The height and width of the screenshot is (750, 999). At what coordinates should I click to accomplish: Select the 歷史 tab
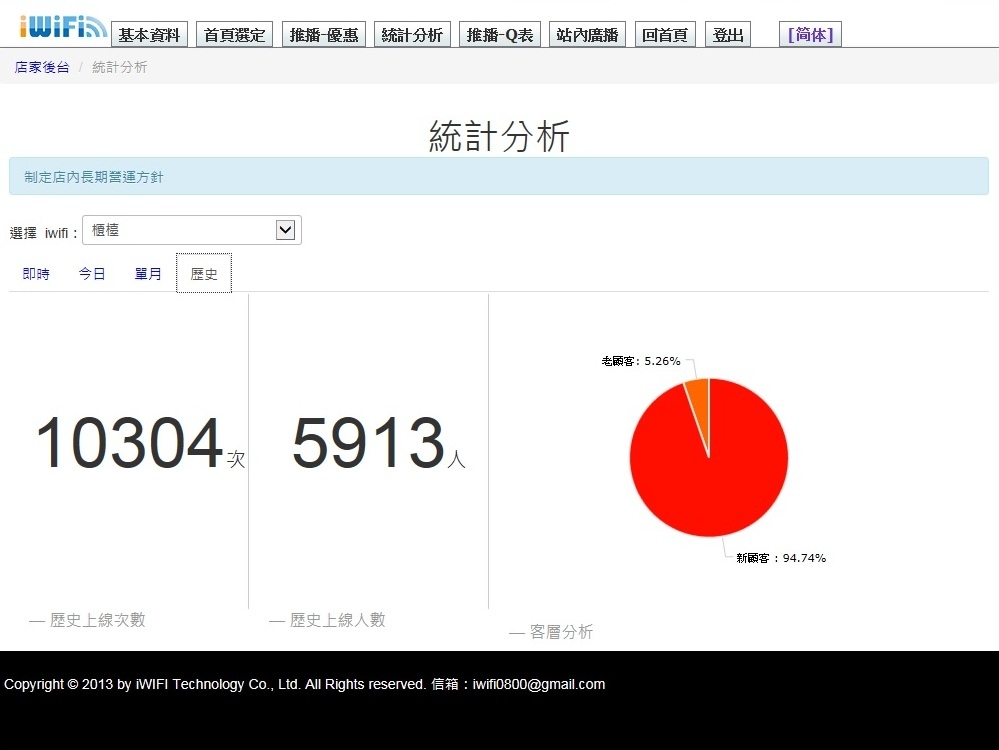(x=204, y=273)
